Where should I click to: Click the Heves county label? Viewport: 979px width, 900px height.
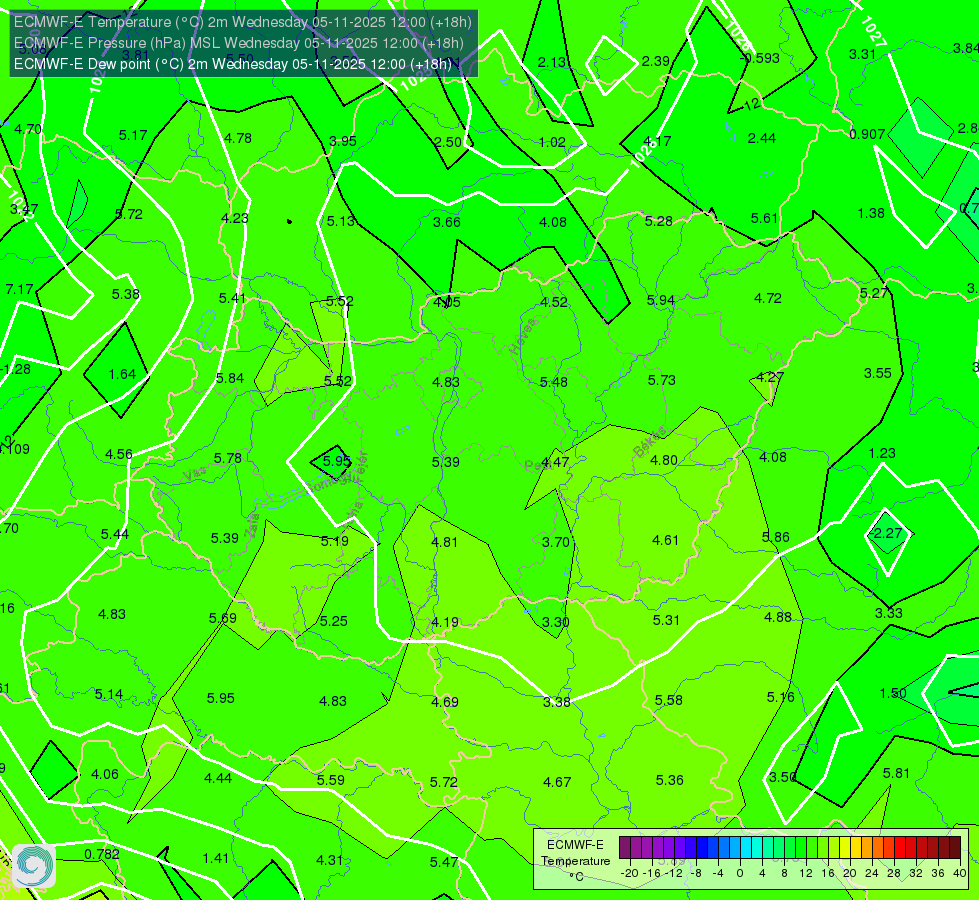(x=523, y=336)
